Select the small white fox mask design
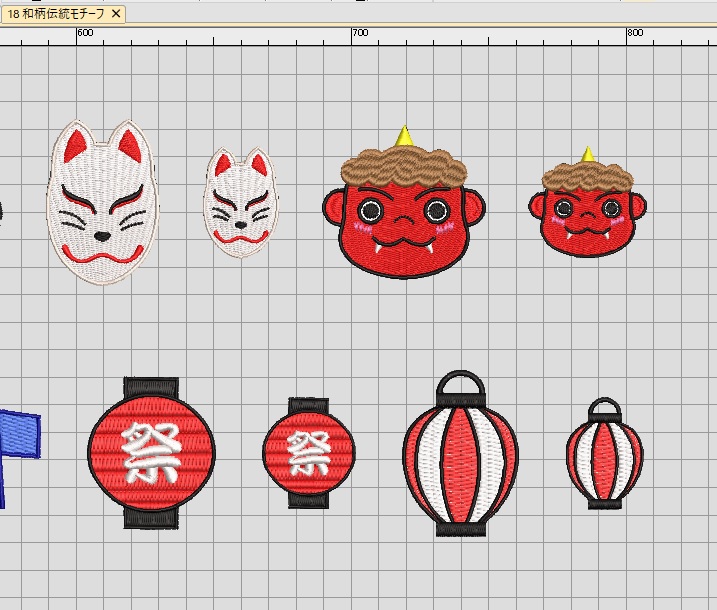Image resolution: width=717 pixels, height=610 pixels. 240,202
